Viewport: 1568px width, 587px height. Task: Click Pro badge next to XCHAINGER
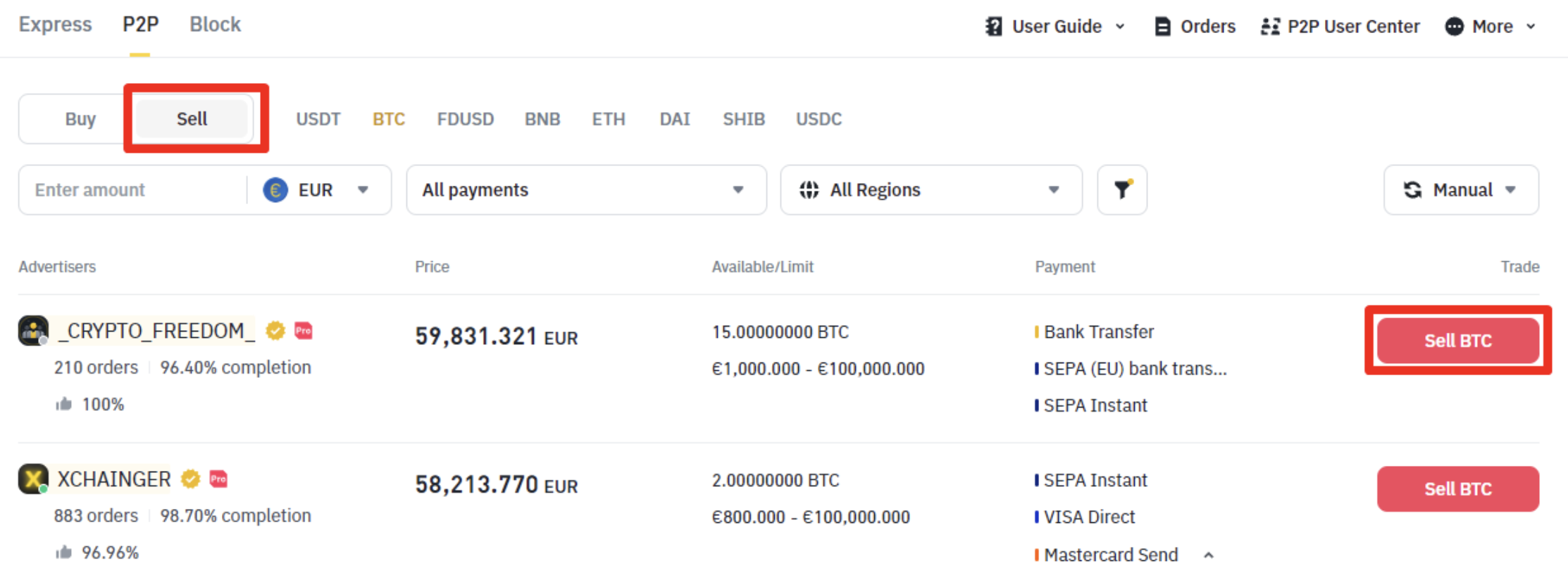click(x=218, y=479)
